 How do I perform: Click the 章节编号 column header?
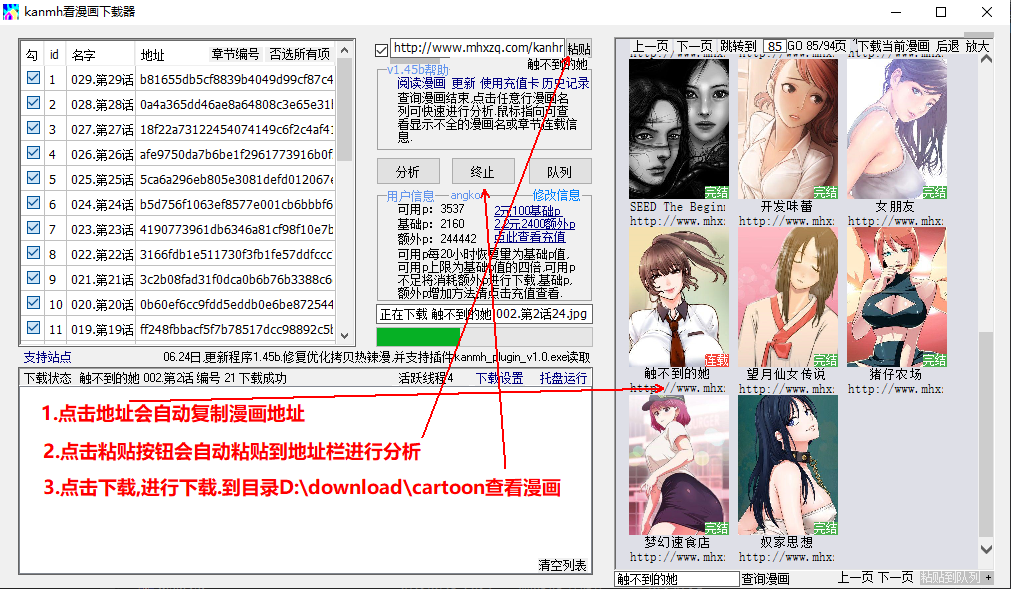point(235,53)
